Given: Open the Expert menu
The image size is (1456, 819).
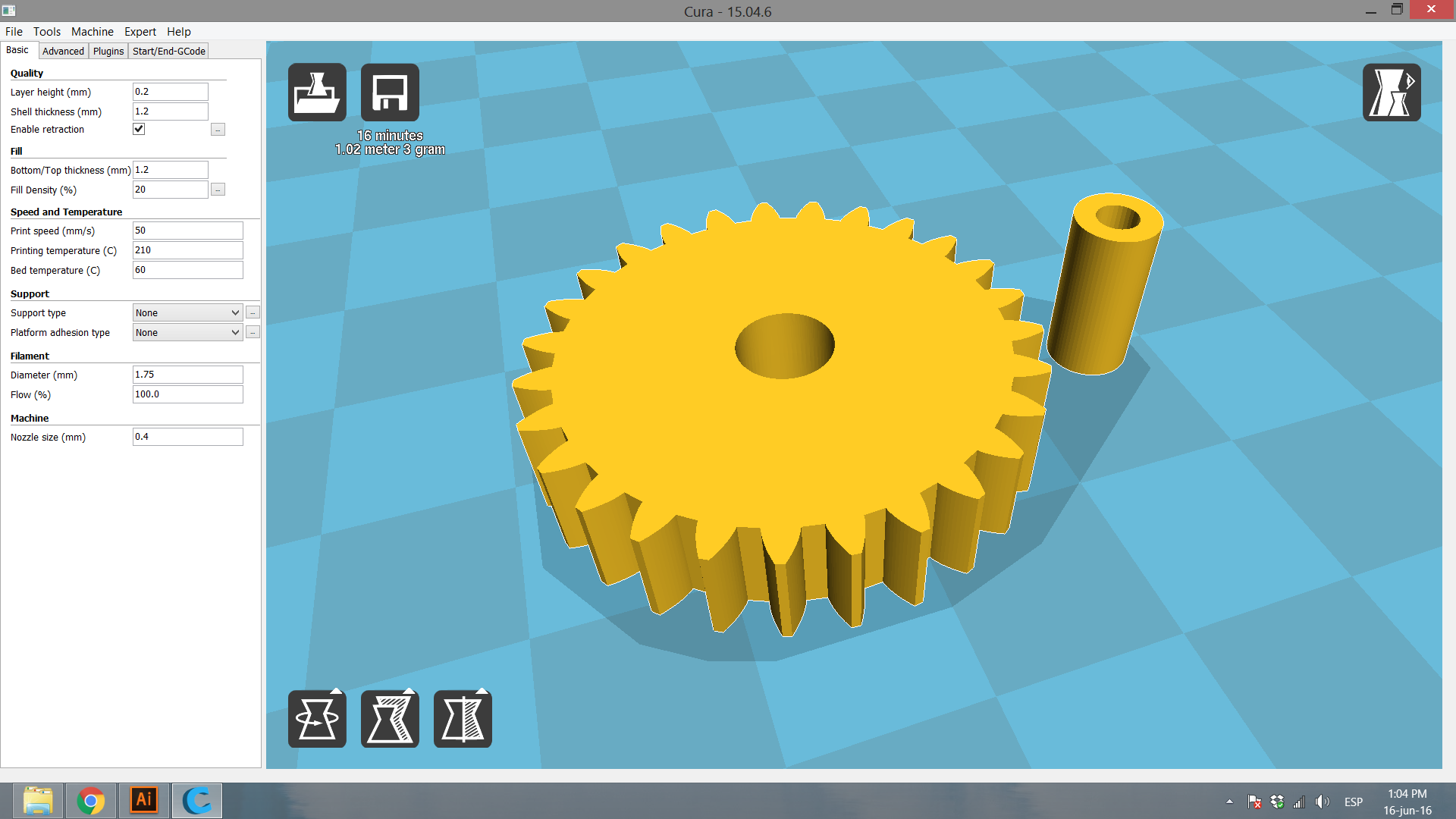Looking at the screenshot, I should 140,31.
